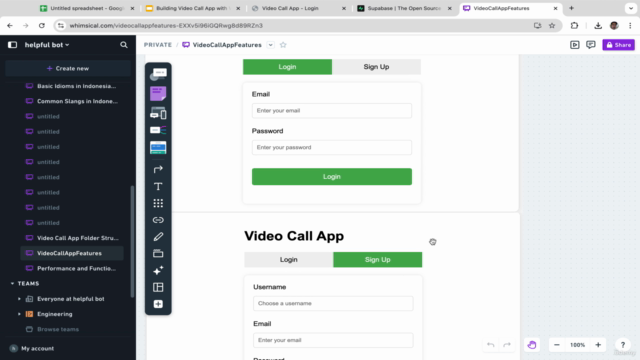Screen dimensions: 640x360
Task: Open the AI sparkle tool
Action: [x=158, y=271]
